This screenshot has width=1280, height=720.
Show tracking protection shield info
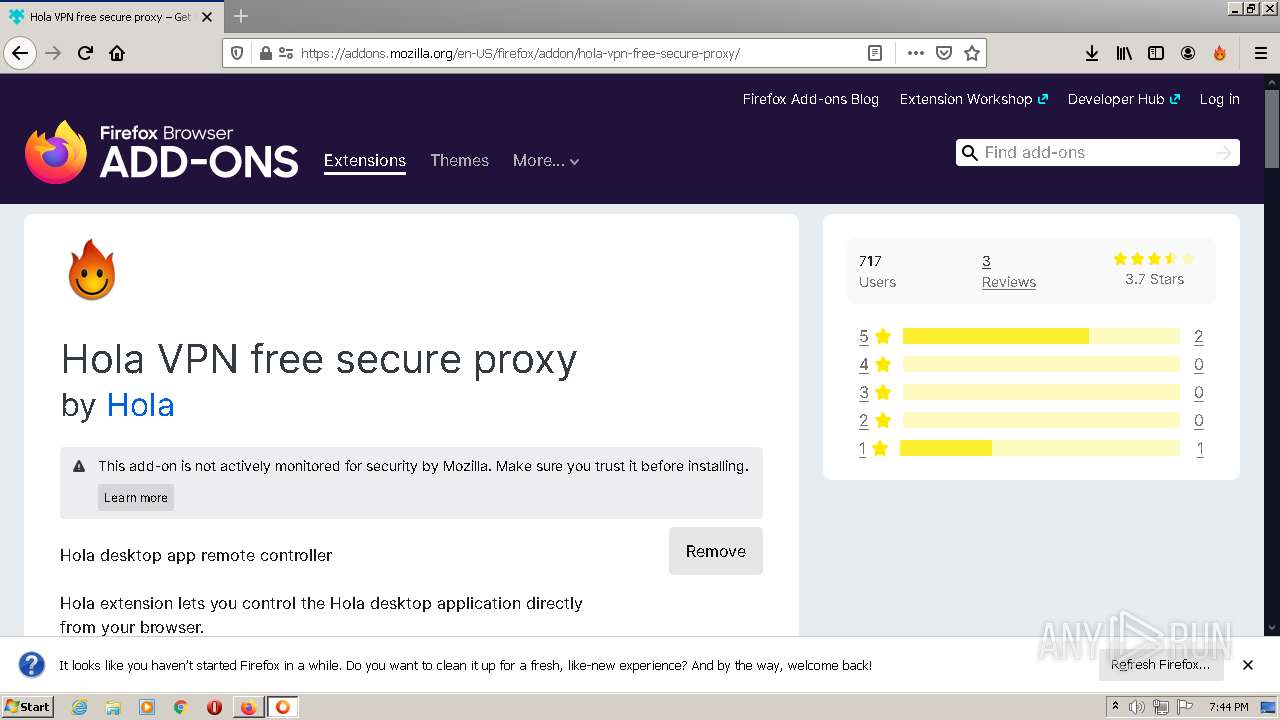tap(237, 53)
